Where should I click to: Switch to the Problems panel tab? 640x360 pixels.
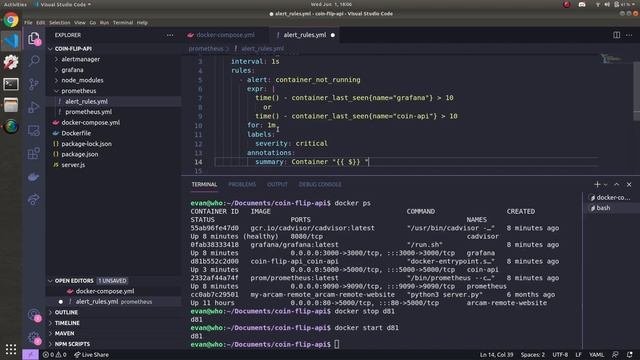(x=242, y=184)
